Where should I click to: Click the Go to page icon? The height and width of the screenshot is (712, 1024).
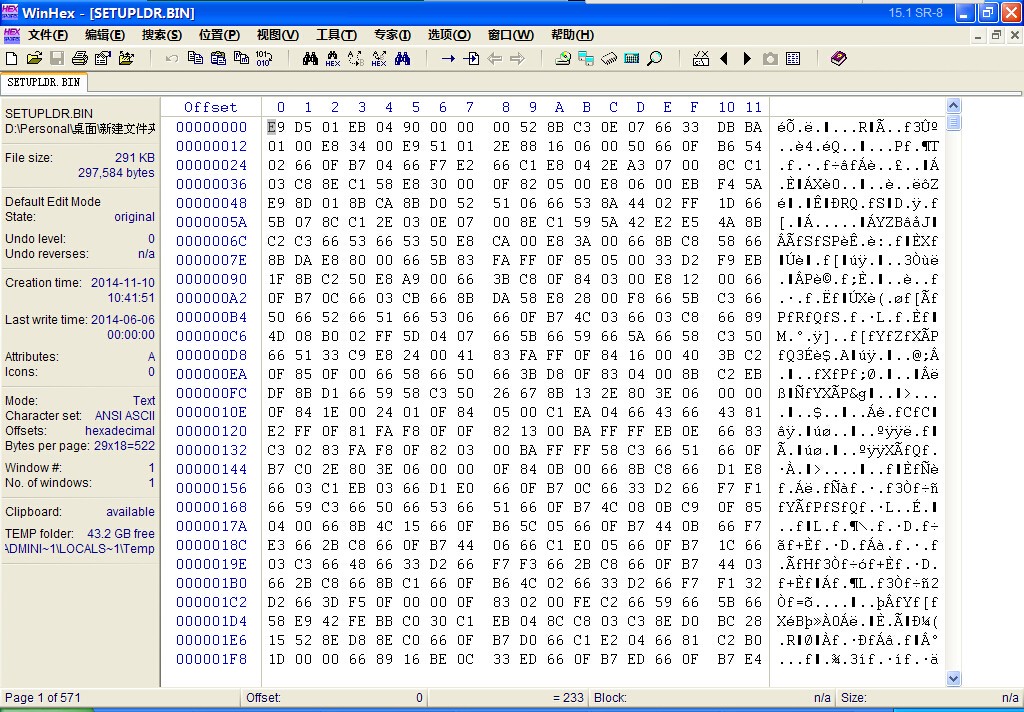(471, 59)
